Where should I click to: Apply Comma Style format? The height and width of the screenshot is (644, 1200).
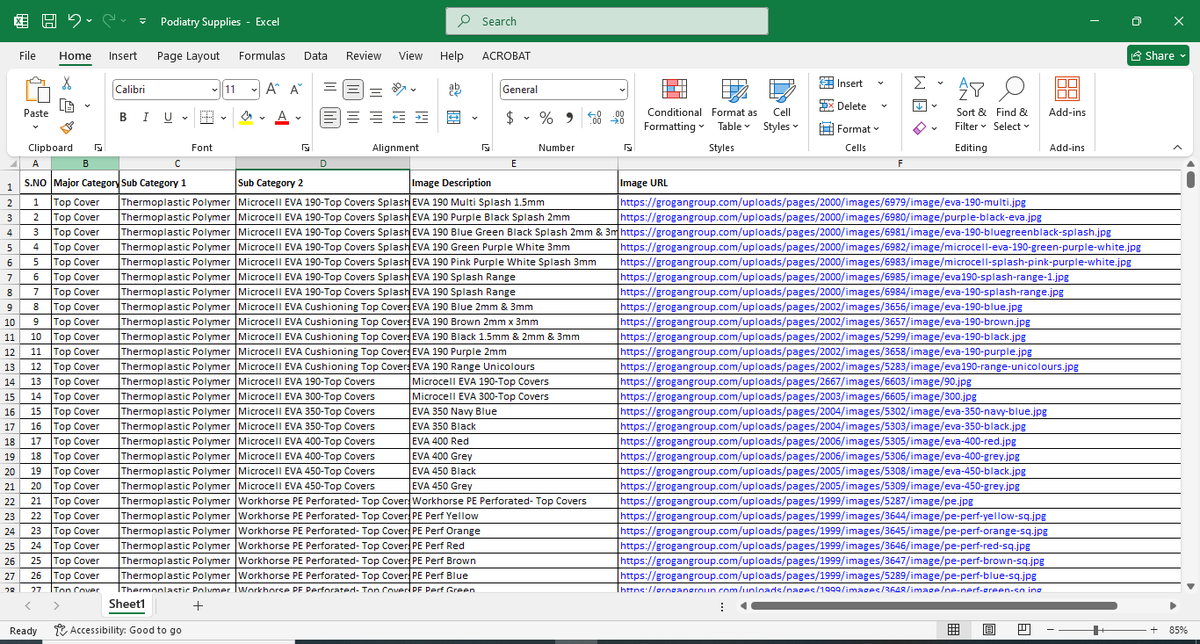[x=569, y=118]
